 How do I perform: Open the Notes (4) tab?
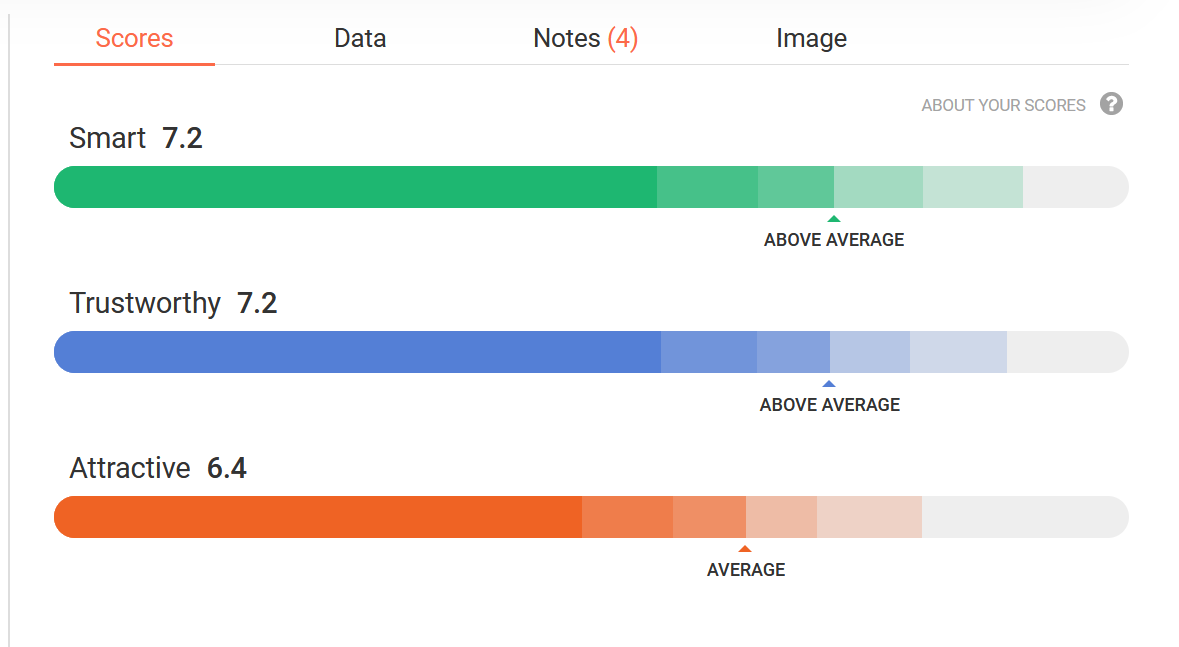585,38
